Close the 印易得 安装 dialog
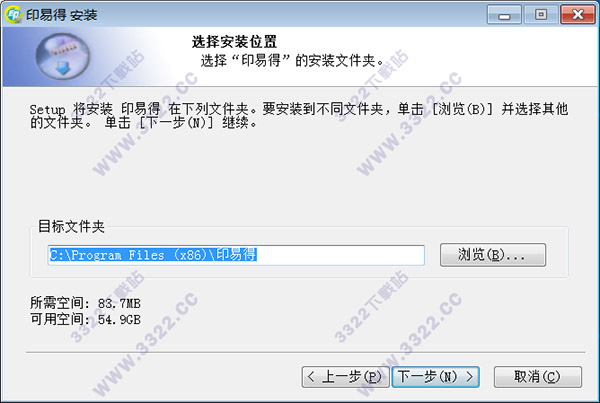 pyautogui.click(x=577, y=15)
